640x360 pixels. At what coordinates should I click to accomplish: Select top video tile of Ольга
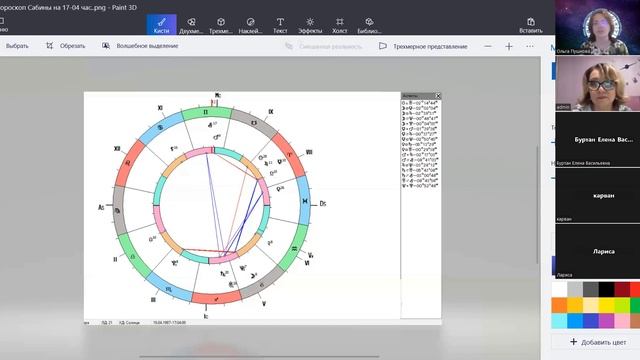coord(598,27)
